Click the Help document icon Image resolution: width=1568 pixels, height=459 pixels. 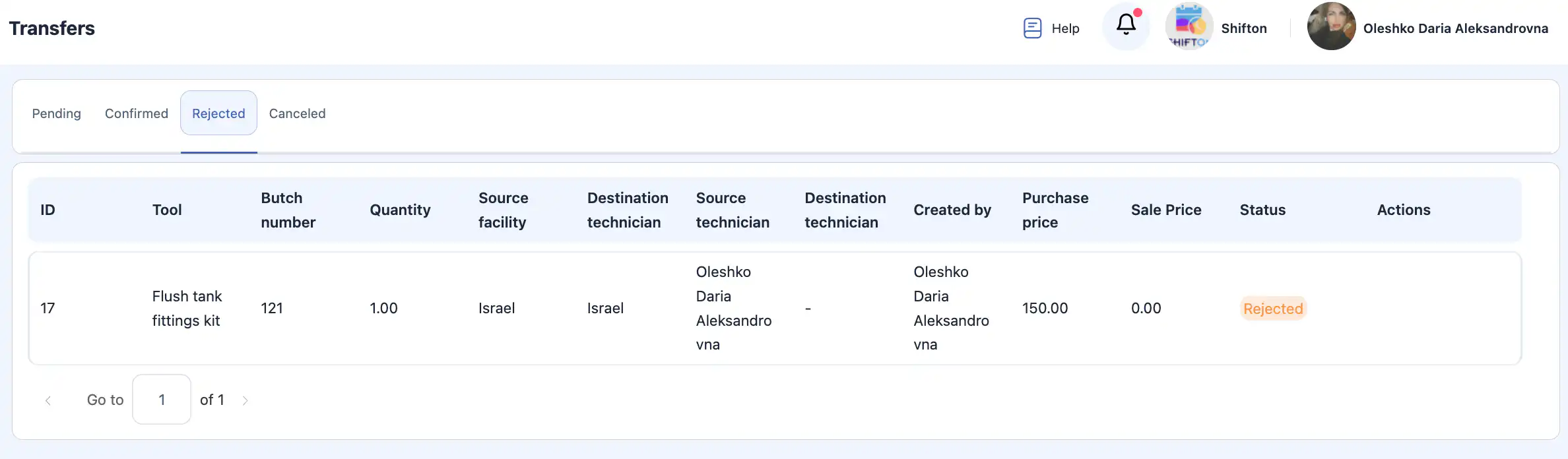pos(1032,28)
